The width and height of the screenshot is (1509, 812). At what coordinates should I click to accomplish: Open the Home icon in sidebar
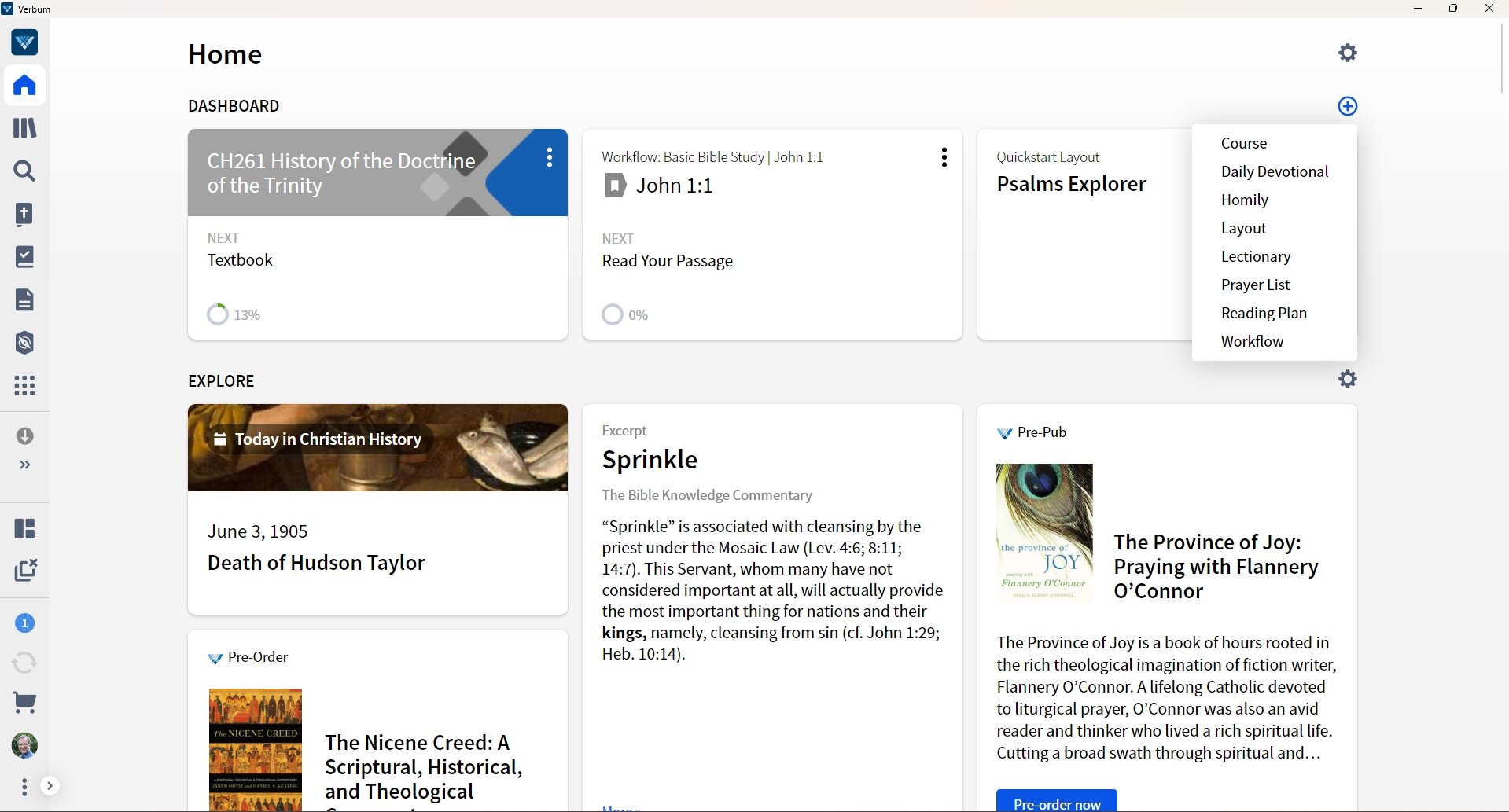pyautogui.click(x=24, y=85)
